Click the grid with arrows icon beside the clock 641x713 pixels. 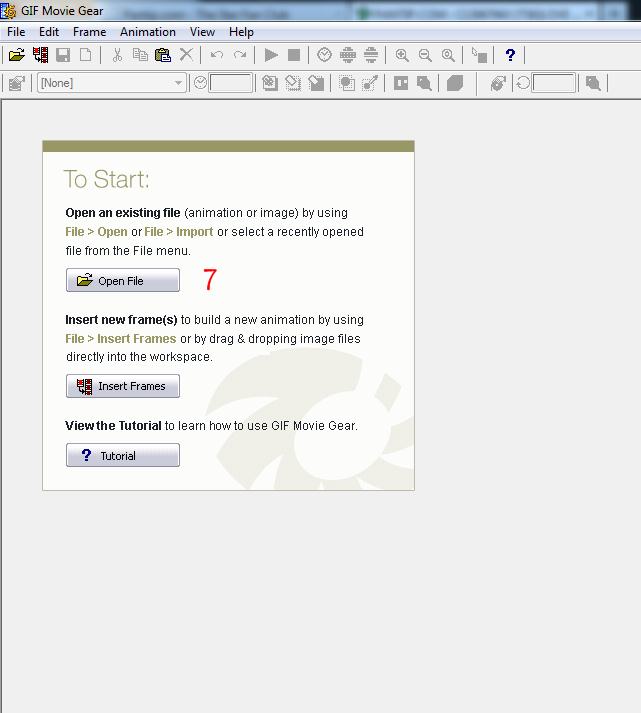tap(348, 55)
